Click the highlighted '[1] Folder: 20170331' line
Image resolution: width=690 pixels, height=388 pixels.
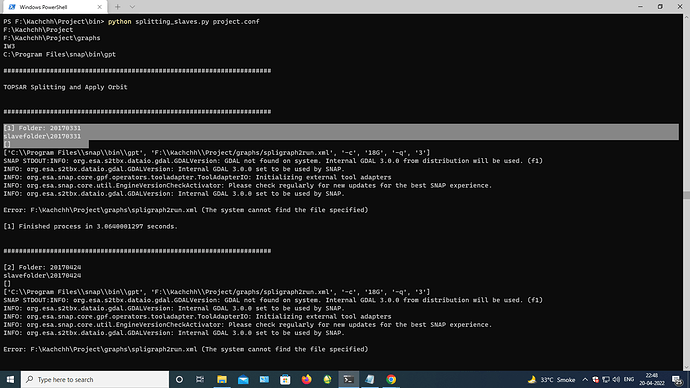click(42, 128)
